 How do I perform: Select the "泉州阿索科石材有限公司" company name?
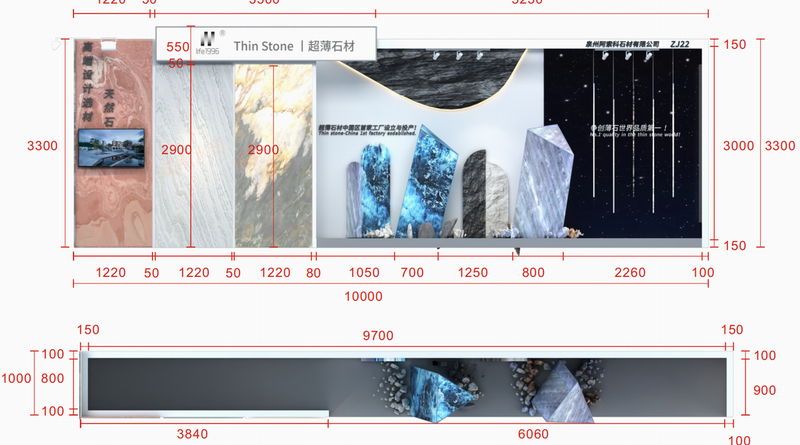pos(622,44)
